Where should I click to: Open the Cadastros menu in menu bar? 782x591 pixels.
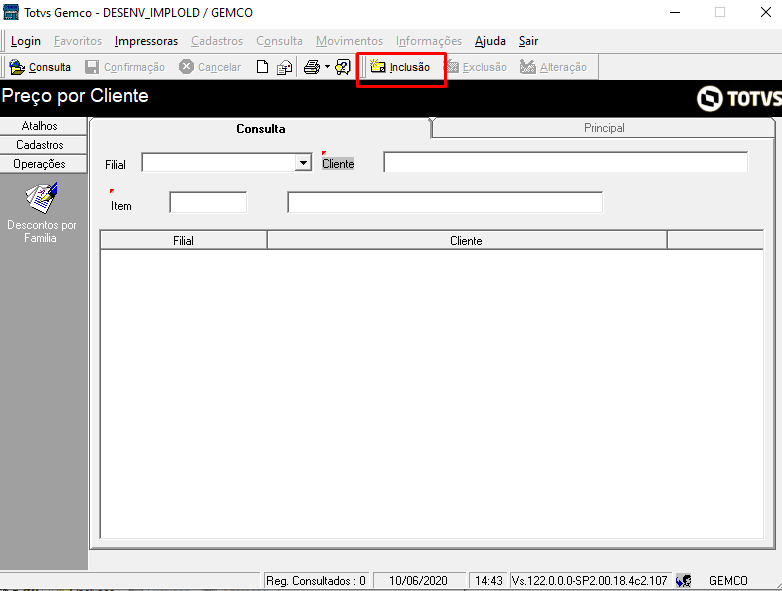pyautogui.click(x=217, y=41)
